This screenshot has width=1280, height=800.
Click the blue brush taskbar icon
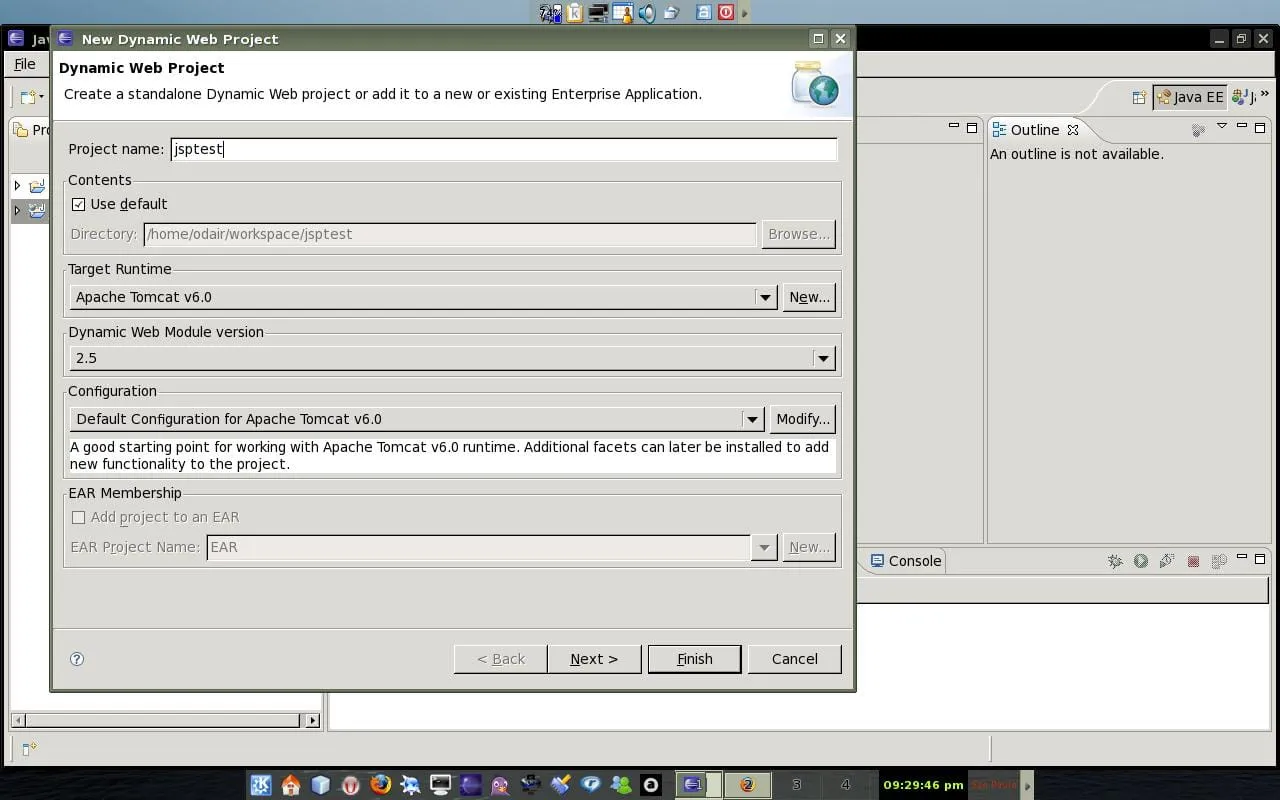tap(561, 785)
